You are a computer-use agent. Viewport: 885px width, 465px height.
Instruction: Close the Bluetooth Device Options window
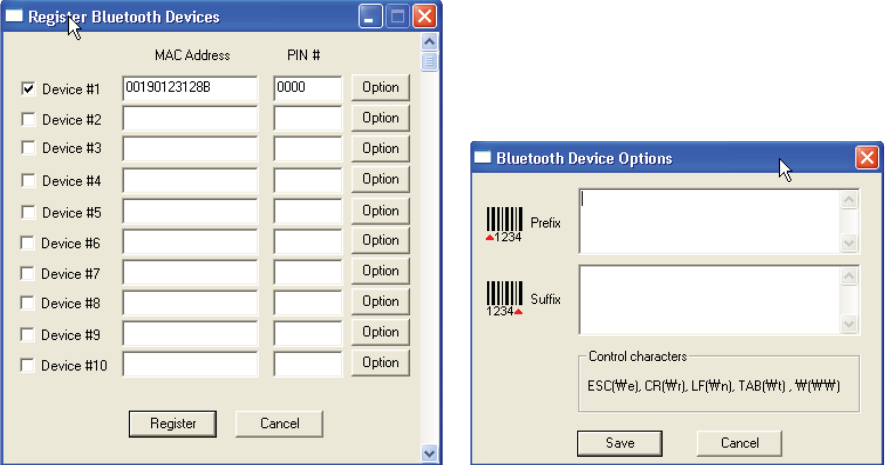(867, 157)
